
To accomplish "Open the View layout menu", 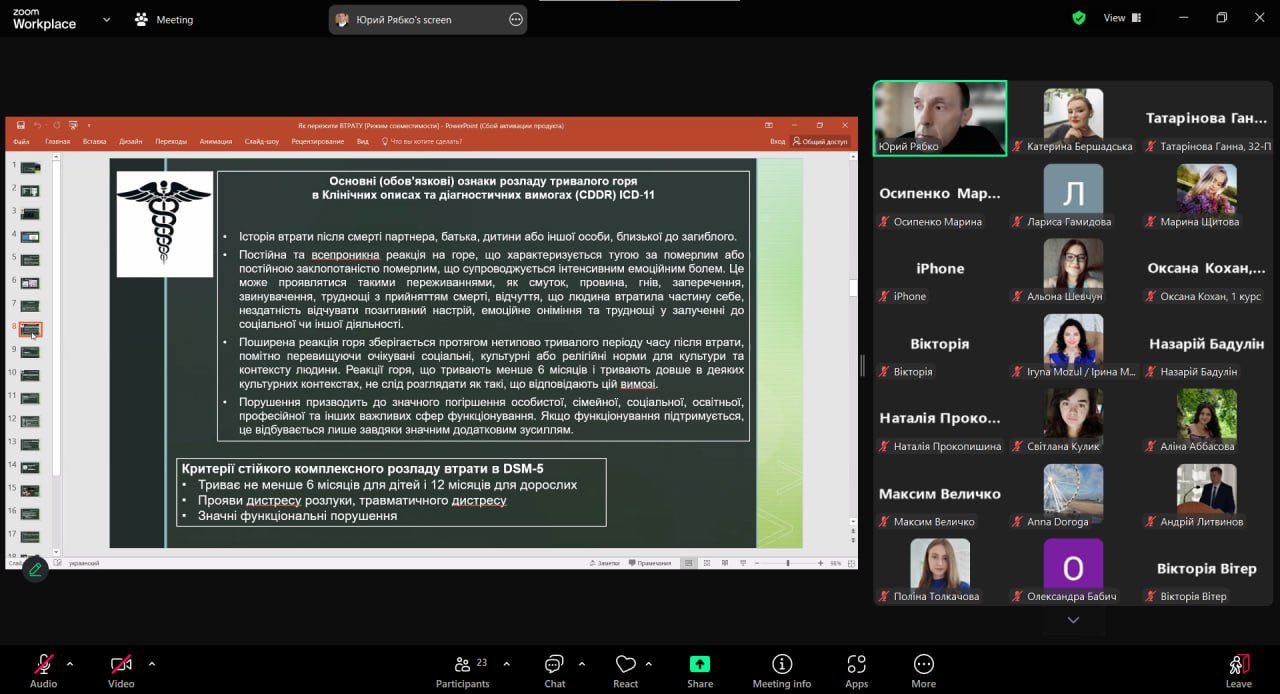I will click(x=1123, y=18).
